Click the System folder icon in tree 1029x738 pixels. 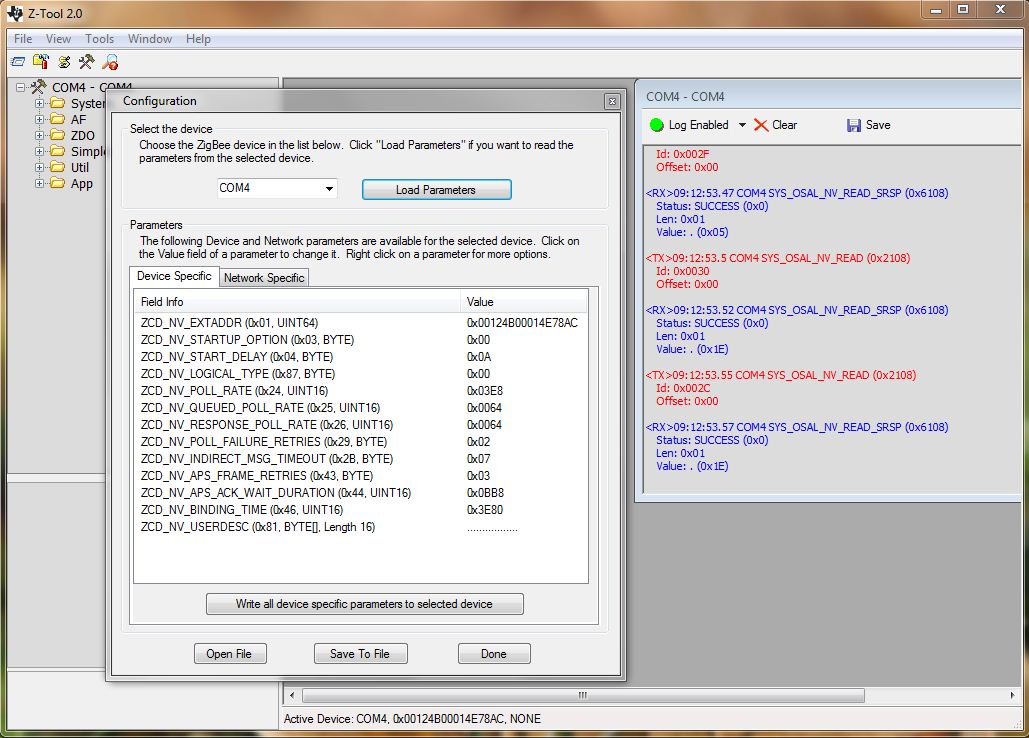tap(58, 103)
